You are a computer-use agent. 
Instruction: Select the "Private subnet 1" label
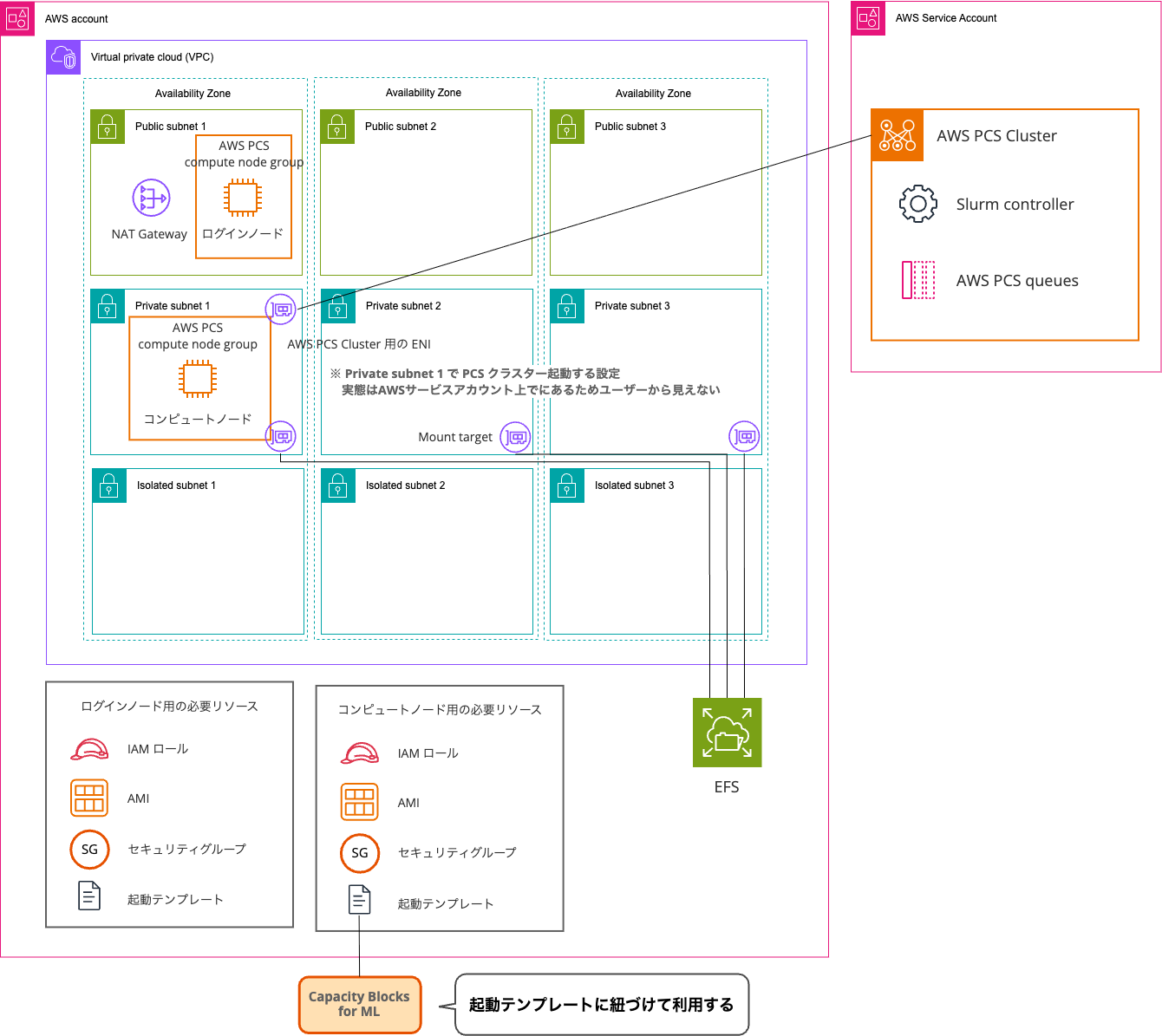pos(173,306)
